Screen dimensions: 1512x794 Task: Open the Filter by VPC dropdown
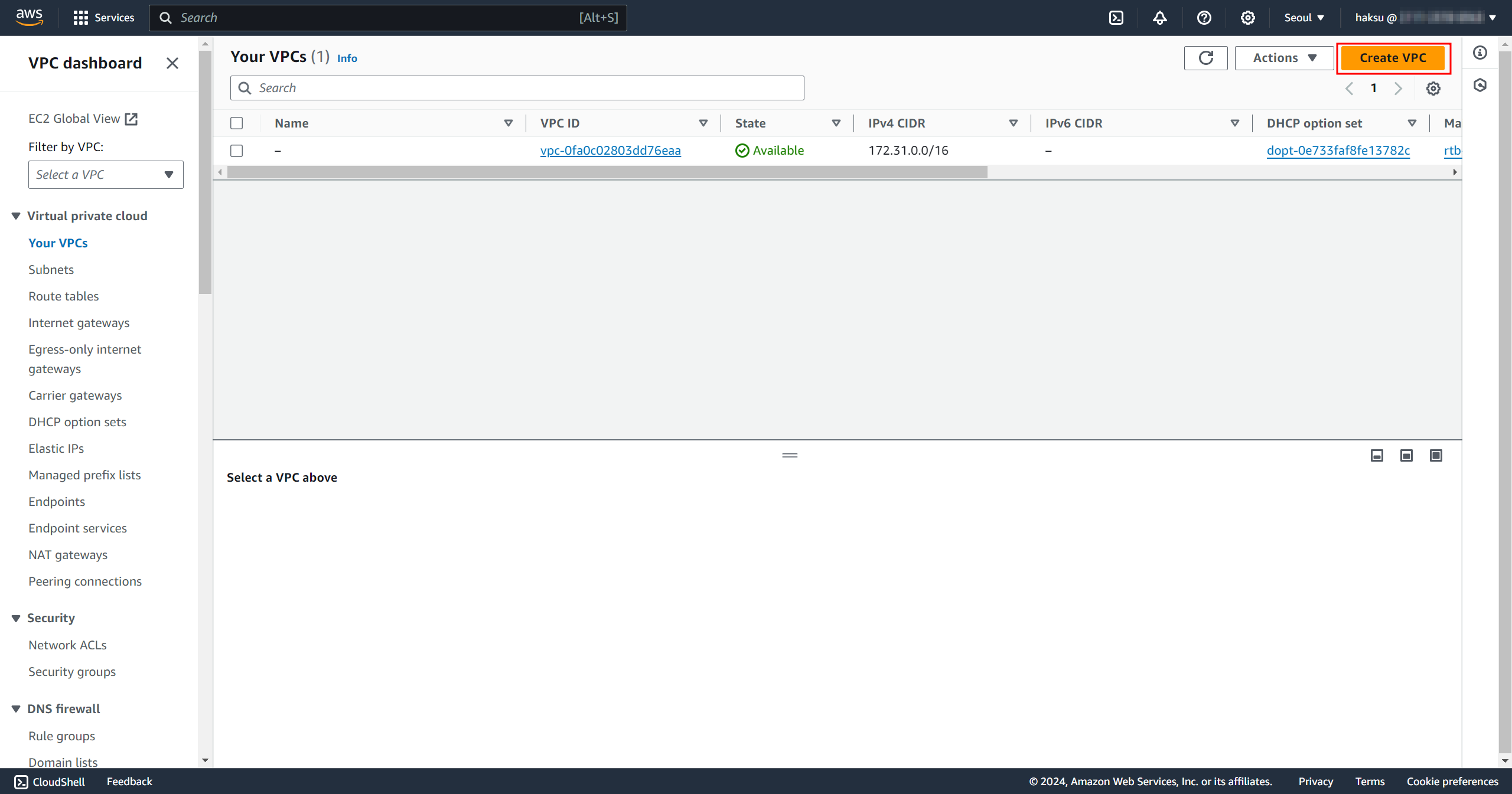[106, 175]
